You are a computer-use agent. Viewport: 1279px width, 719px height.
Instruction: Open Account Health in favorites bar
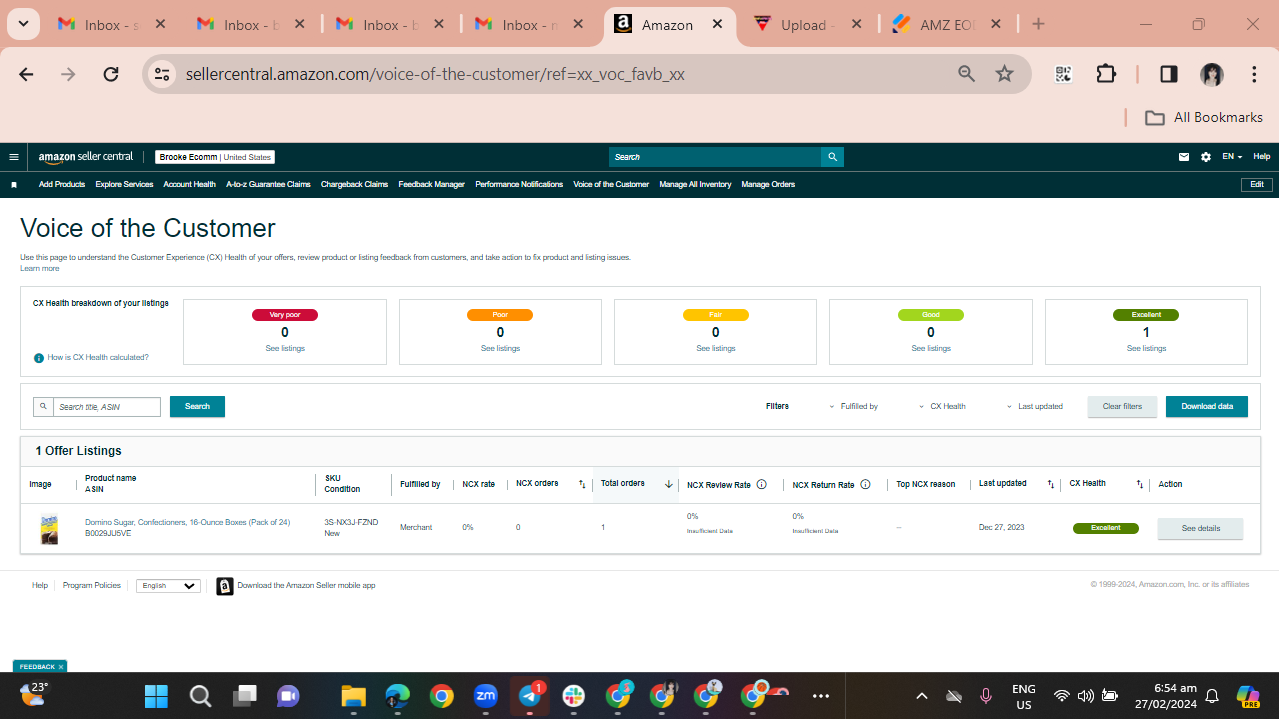pos(190,185)
